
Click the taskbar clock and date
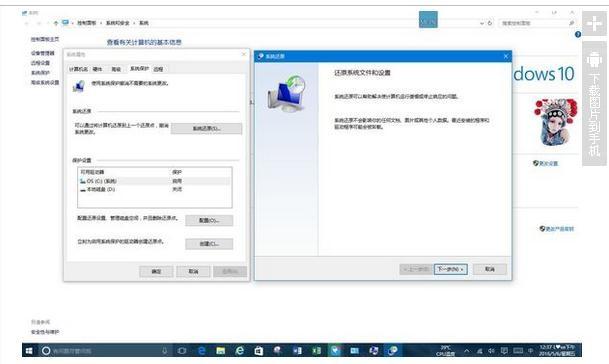point(557,351)
